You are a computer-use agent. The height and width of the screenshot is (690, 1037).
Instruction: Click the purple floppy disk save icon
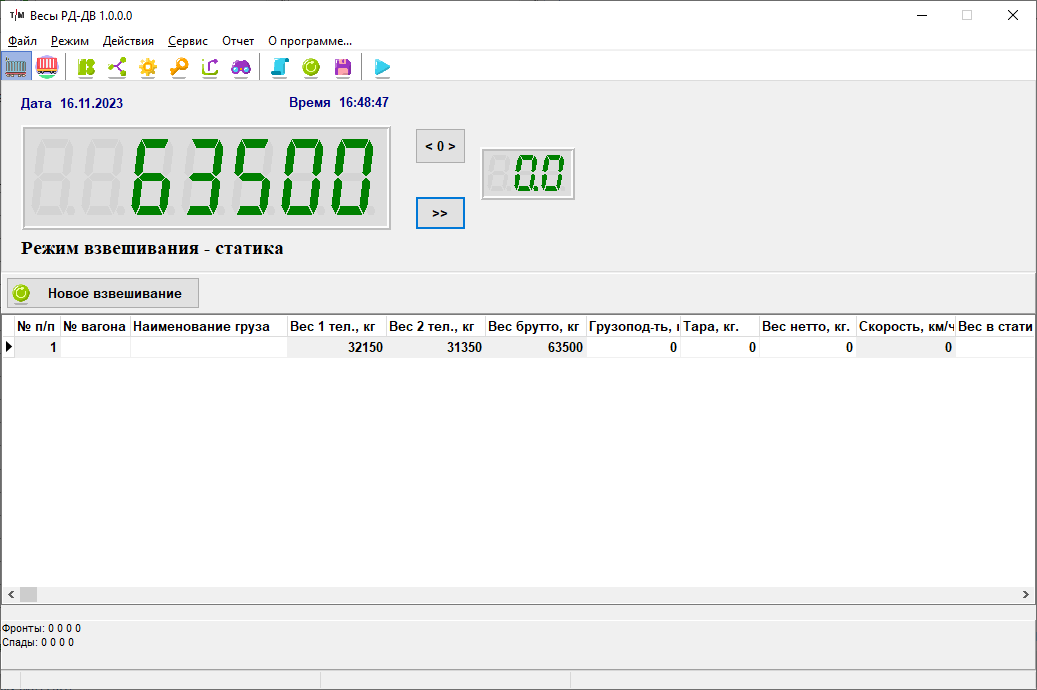pos(342,67)
